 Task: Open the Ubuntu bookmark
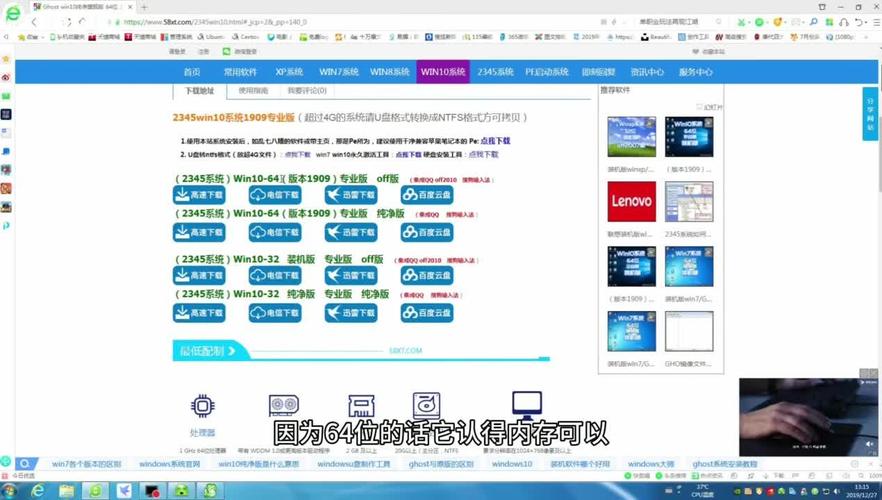pyautogui.click(x=211, y=37)
